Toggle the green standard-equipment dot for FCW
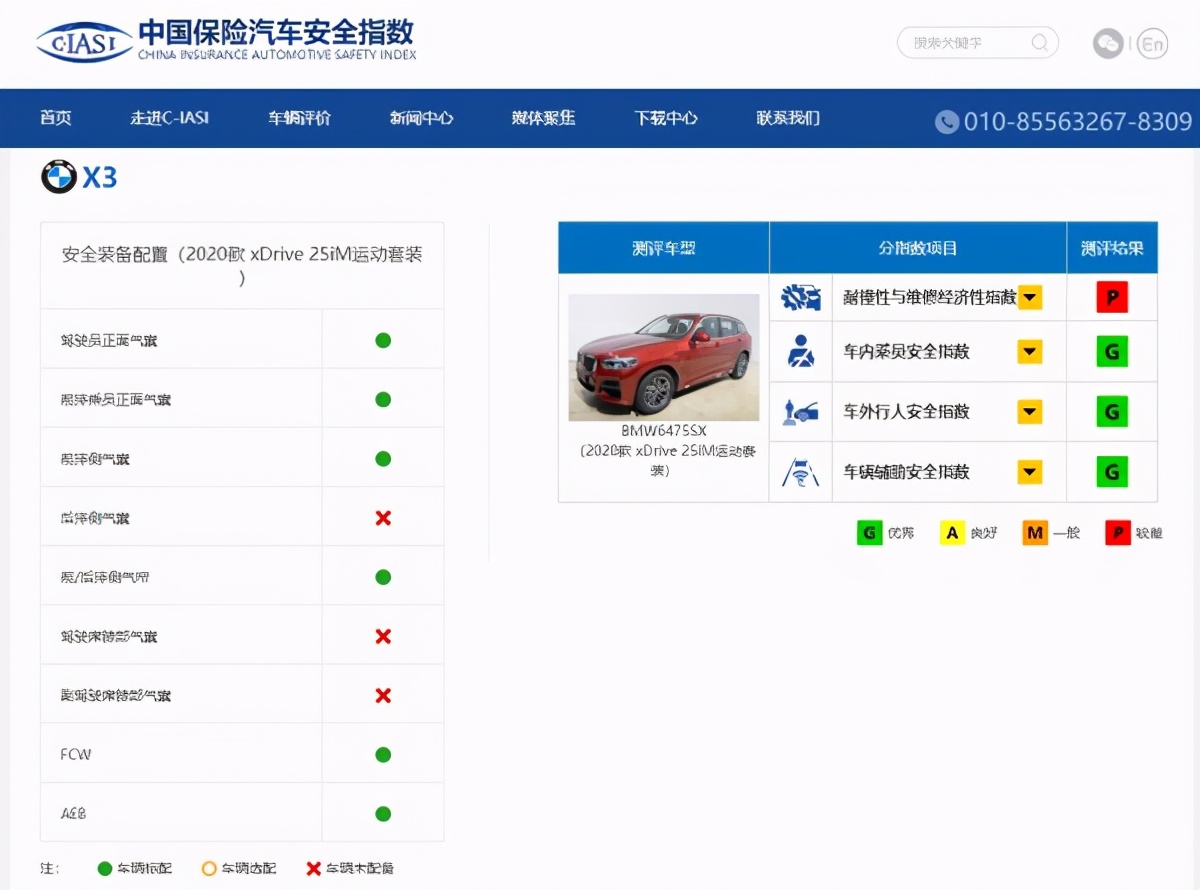Screen dimensions: 1200x890 point(382,753)
